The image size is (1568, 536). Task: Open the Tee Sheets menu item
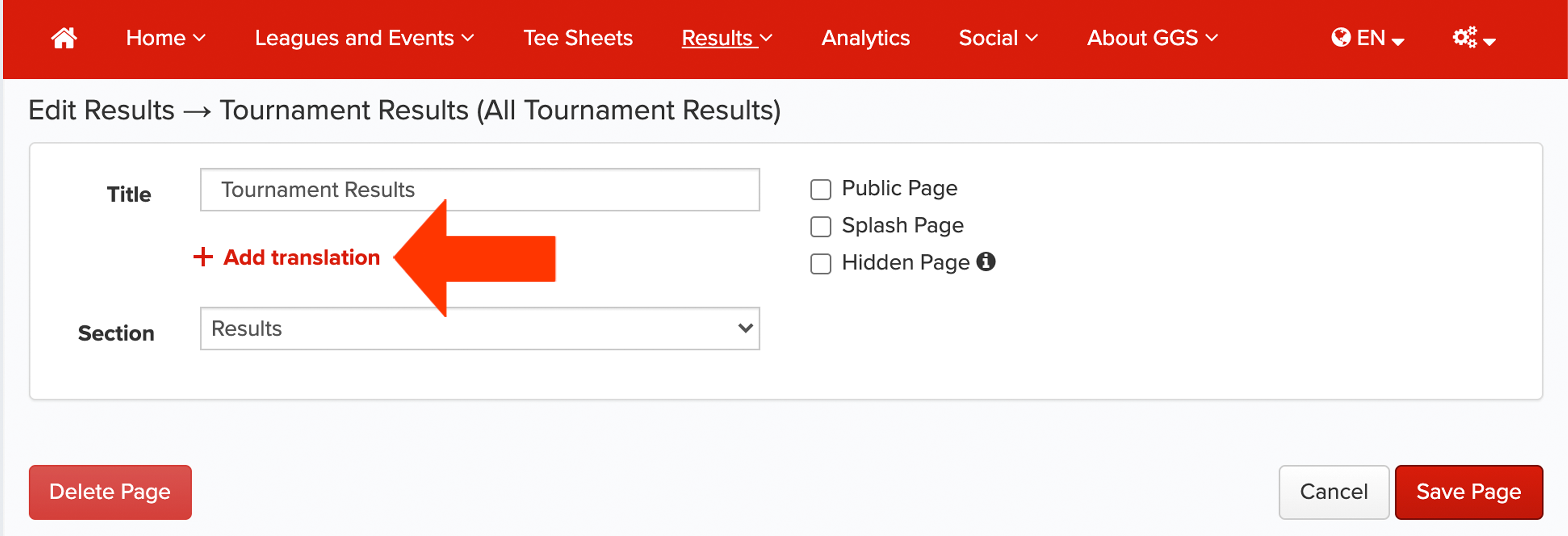pyautogui.click(x=578, y=38)
